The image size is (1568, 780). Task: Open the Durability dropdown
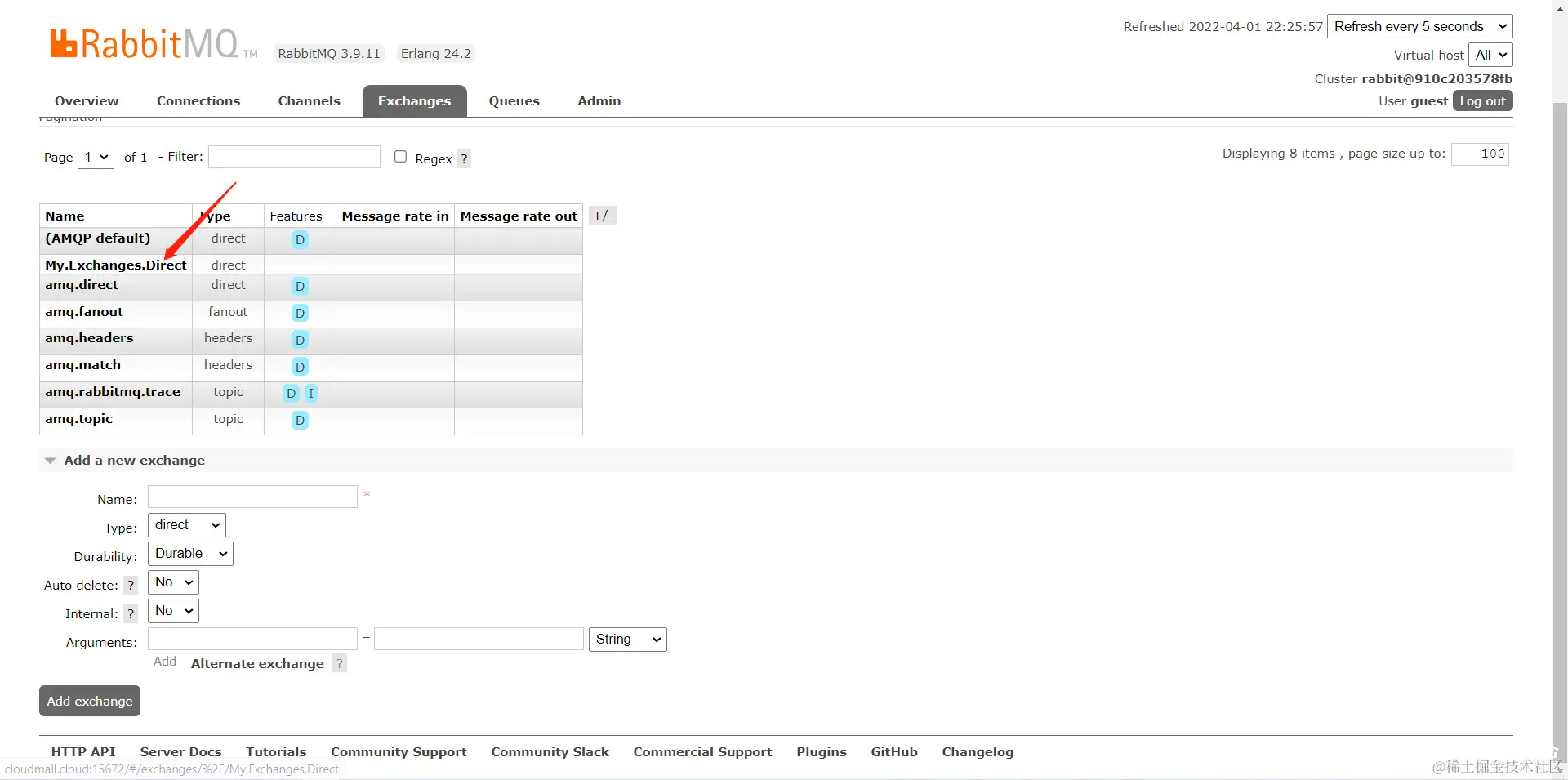[x=190, y=554]
